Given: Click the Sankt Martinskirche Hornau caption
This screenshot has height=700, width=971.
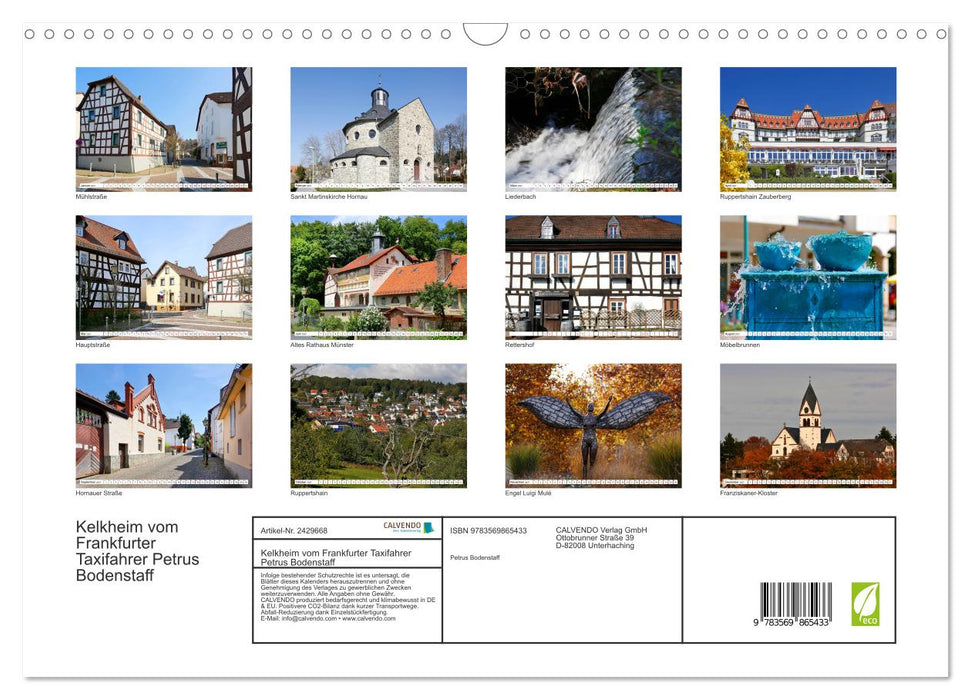Looking at the screenshot, I should coord(329,197).
